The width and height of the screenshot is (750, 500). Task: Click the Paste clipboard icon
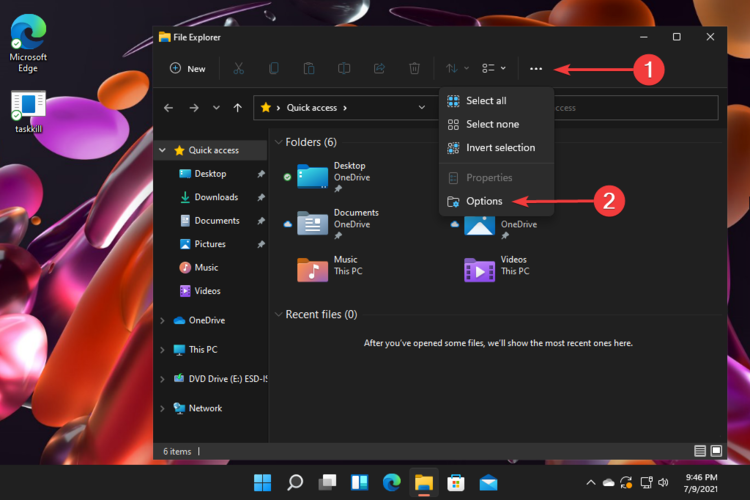point(309,68)
